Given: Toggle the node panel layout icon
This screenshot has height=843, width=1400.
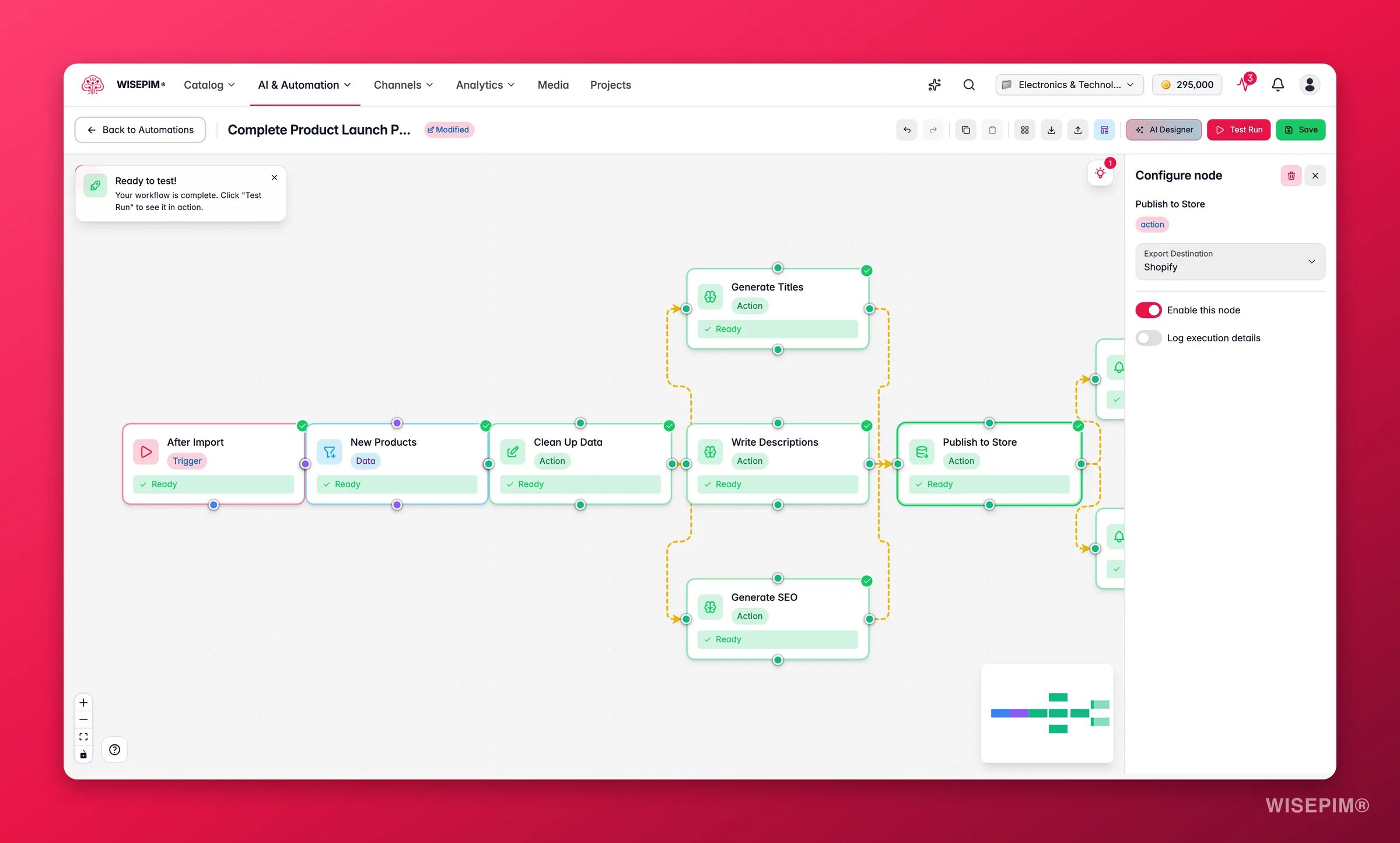Looking at the screenshot, I should pos(1104,130).
